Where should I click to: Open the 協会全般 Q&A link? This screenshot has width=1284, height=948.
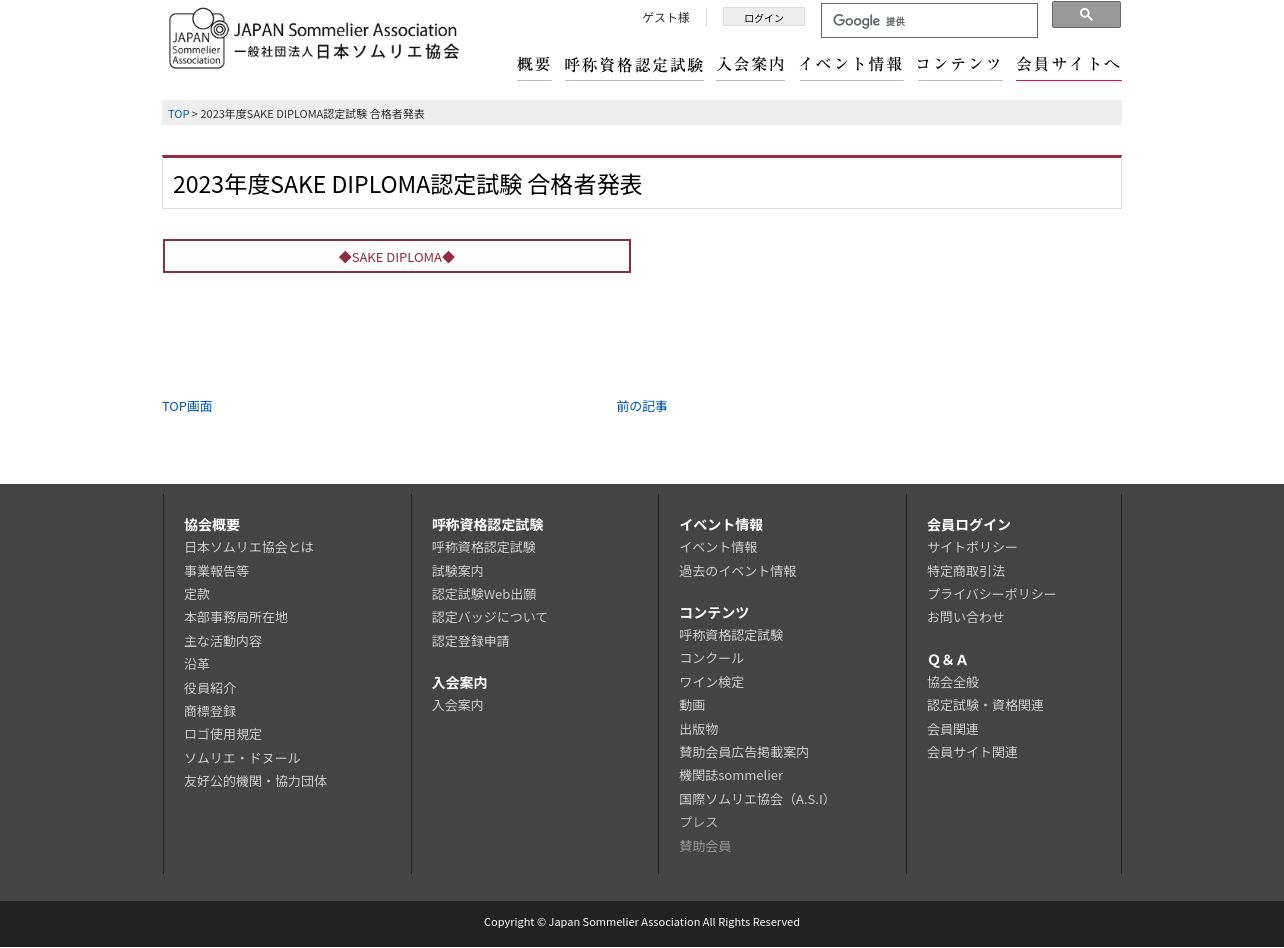click(953, 682)
